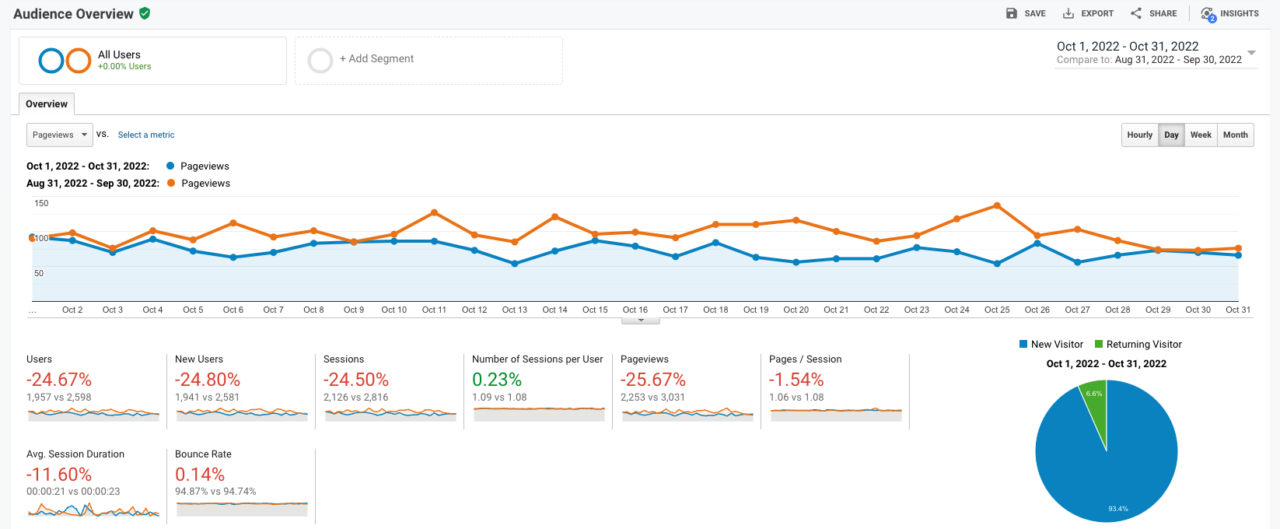1280x529 pixels.
Task: Select the Day view button
Action: point(1170,135)
